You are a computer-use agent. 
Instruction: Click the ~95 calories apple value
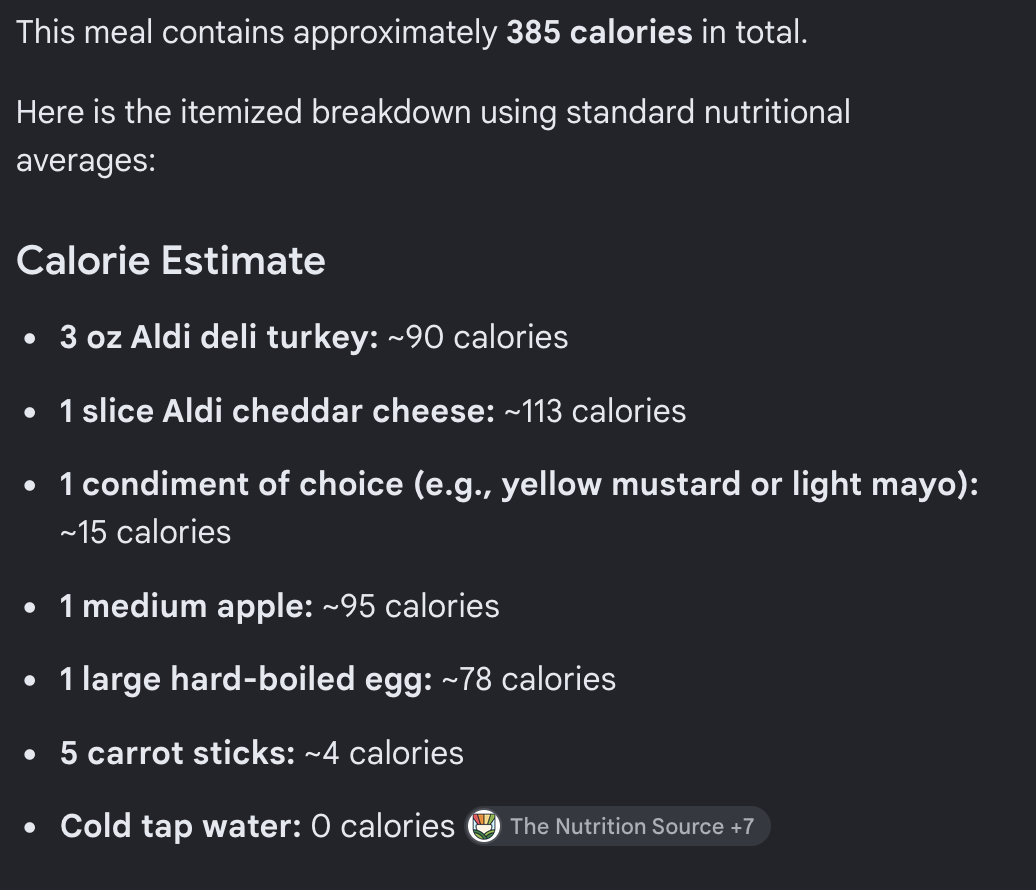pos(410,606)
